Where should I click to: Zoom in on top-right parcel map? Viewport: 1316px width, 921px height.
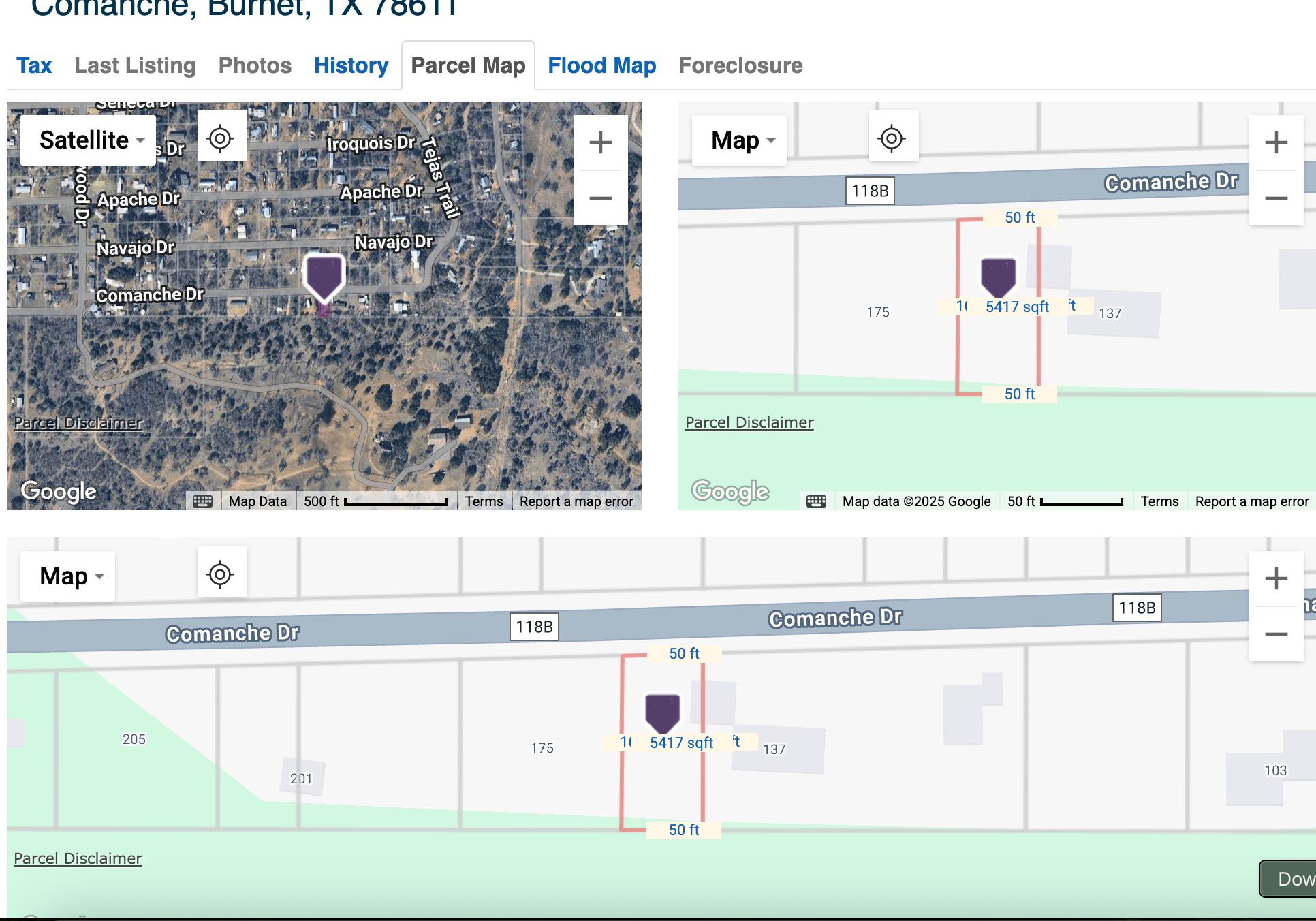[x=1275, y=142]
